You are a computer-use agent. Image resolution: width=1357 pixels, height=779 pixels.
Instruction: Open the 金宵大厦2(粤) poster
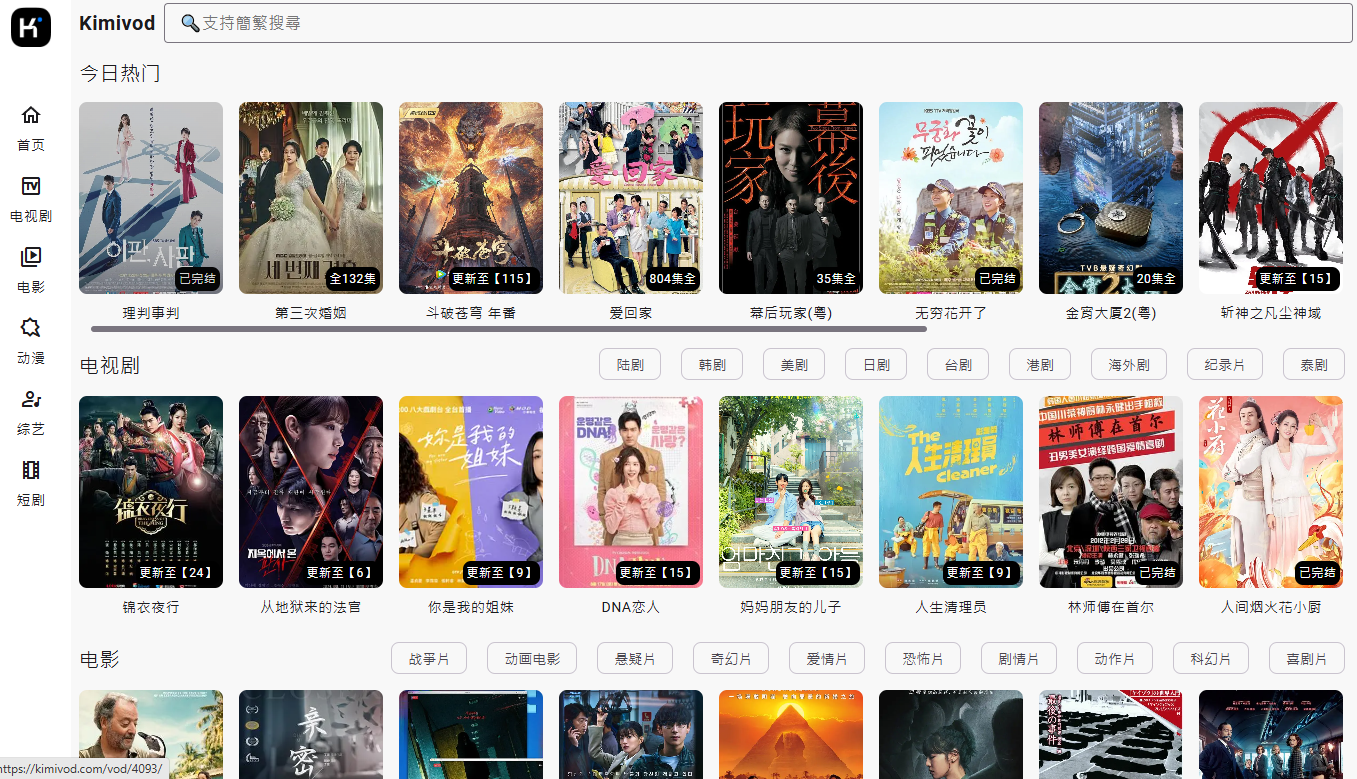click(1111, 198)
